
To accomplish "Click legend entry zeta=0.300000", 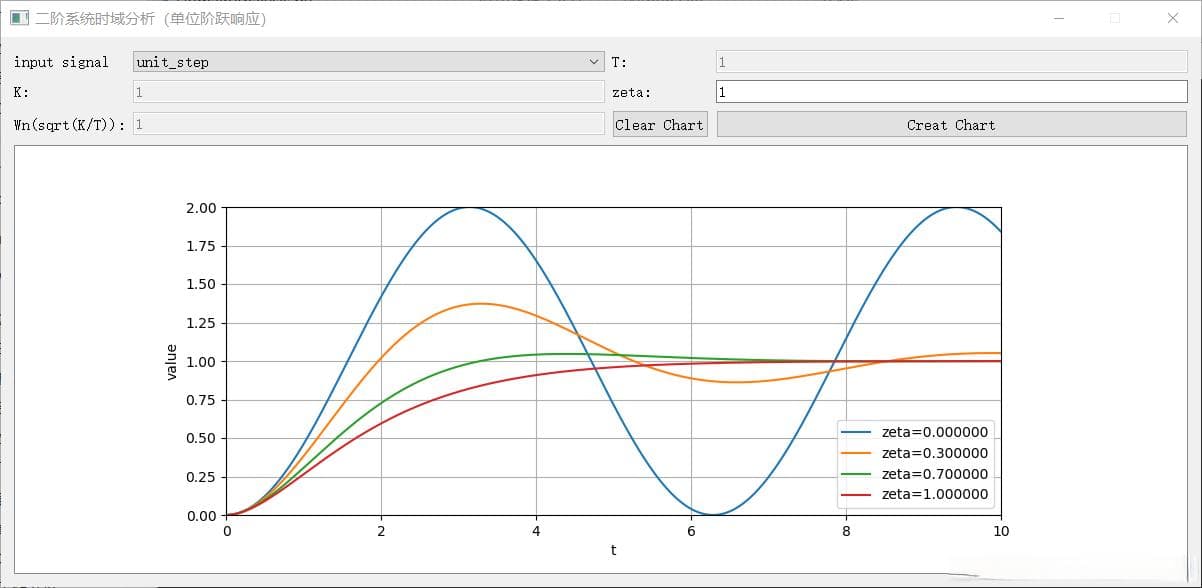I will 915,453.
